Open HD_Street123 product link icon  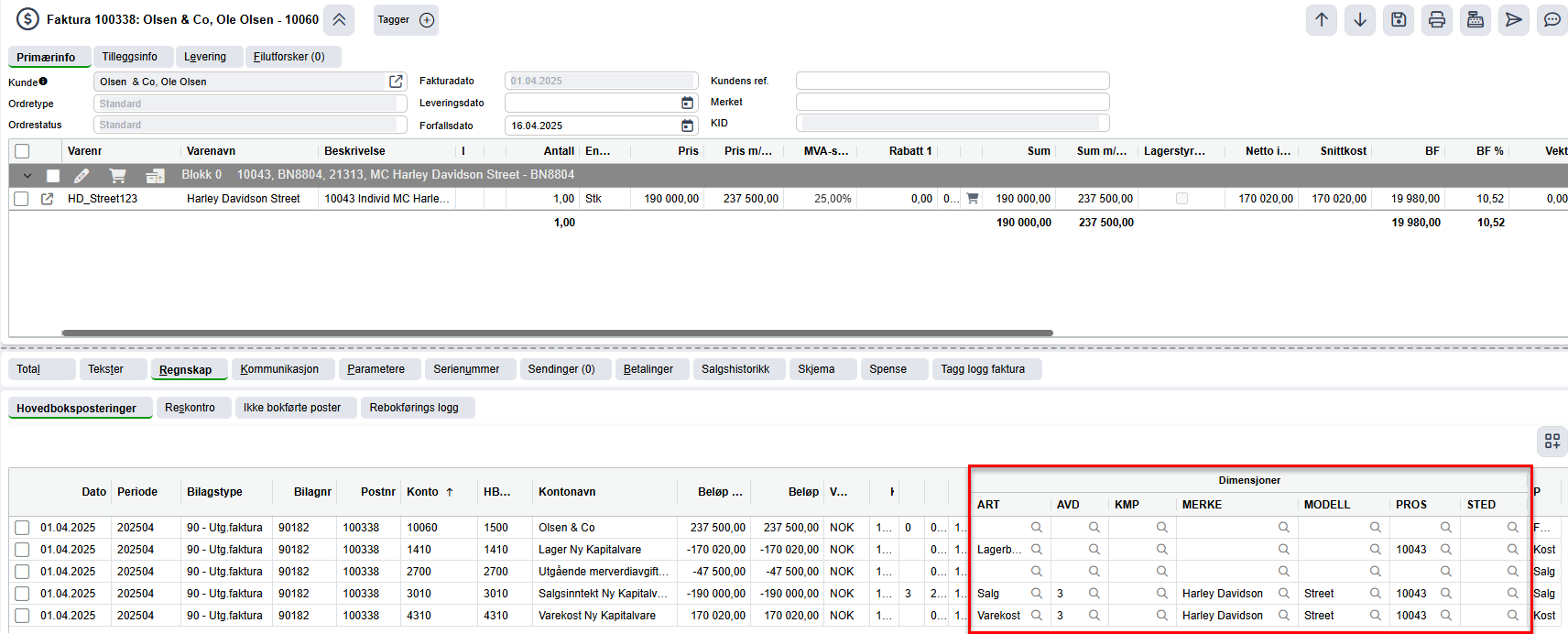(x=47, y=199)
